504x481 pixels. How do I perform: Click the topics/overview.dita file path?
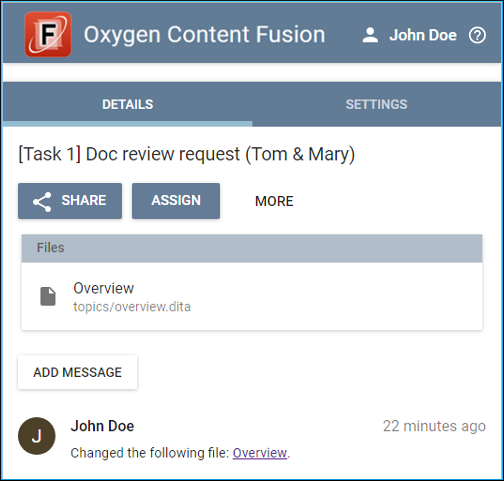[x=132, y=307]
